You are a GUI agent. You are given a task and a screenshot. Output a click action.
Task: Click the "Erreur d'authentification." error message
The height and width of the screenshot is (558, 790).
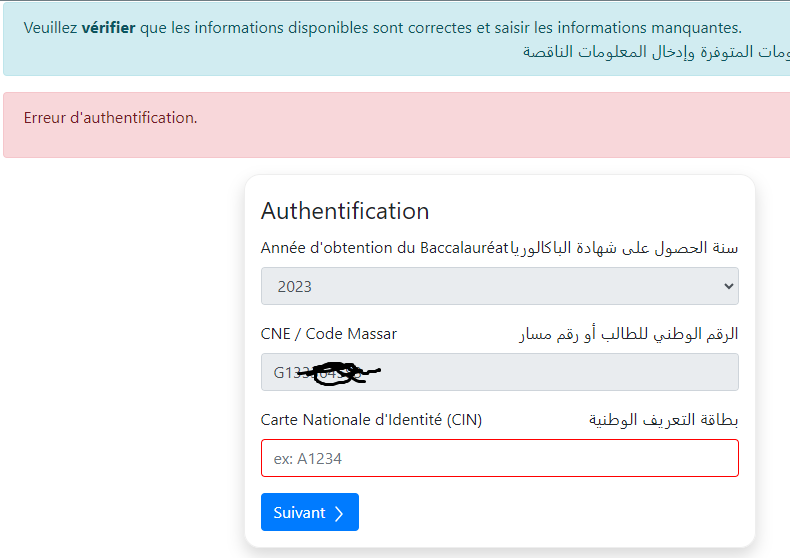tap(111, 118)
